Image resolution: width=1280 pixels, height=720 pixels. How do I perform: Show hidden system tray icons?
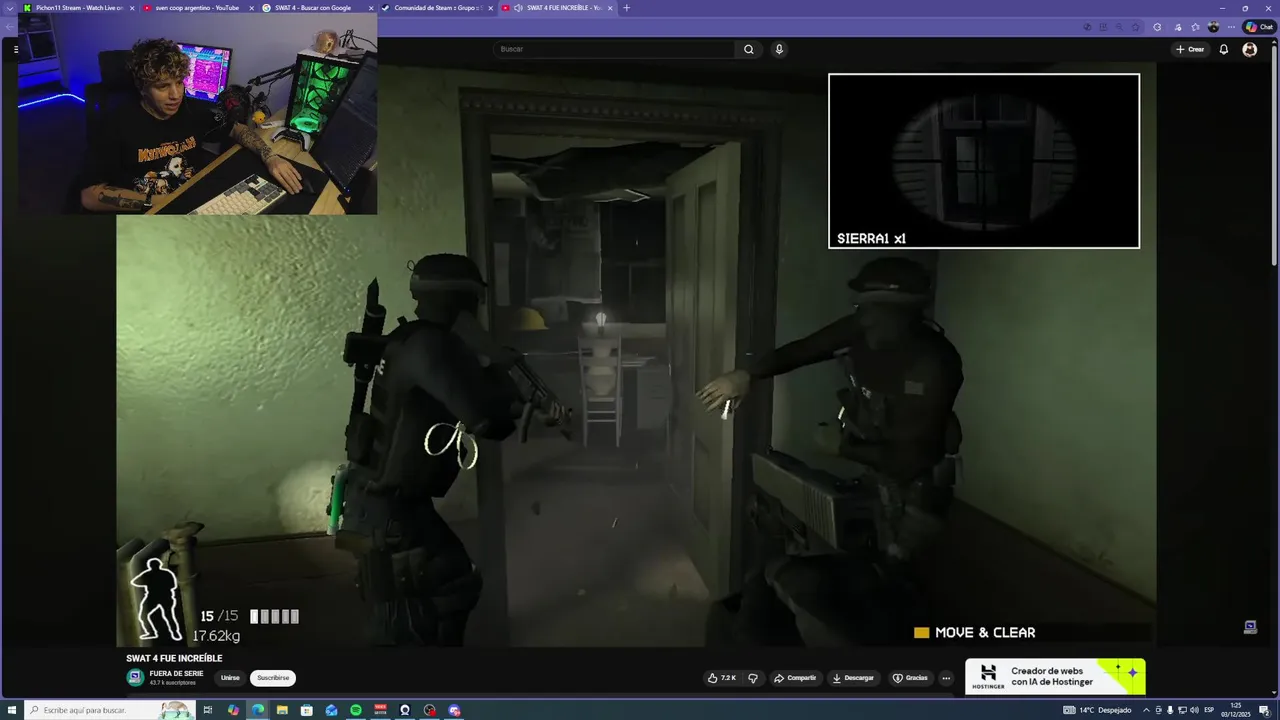1147,710
